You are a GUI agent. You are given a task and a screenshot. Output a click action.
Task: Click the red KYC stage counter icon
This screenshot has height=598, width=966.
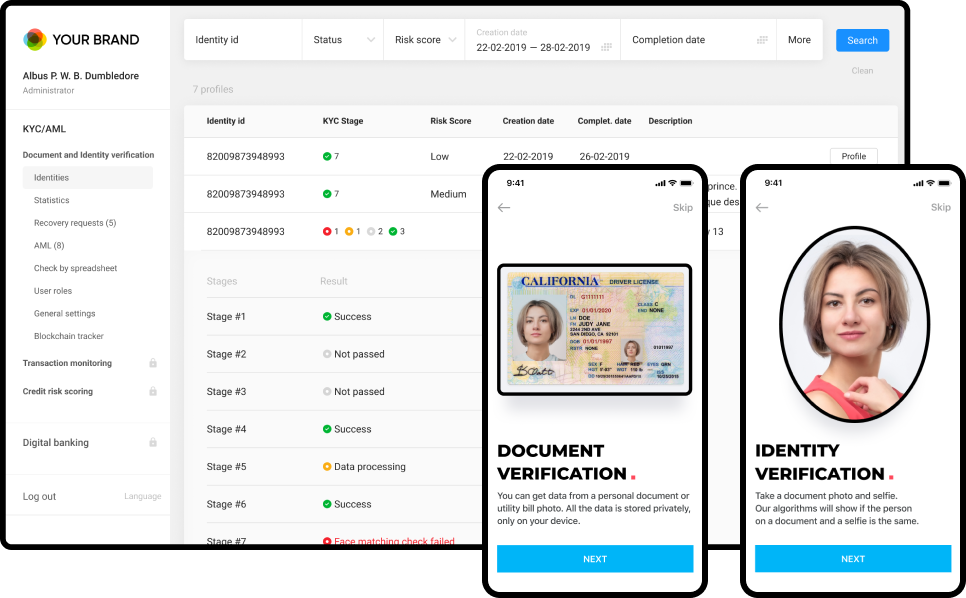click(327, 232)
